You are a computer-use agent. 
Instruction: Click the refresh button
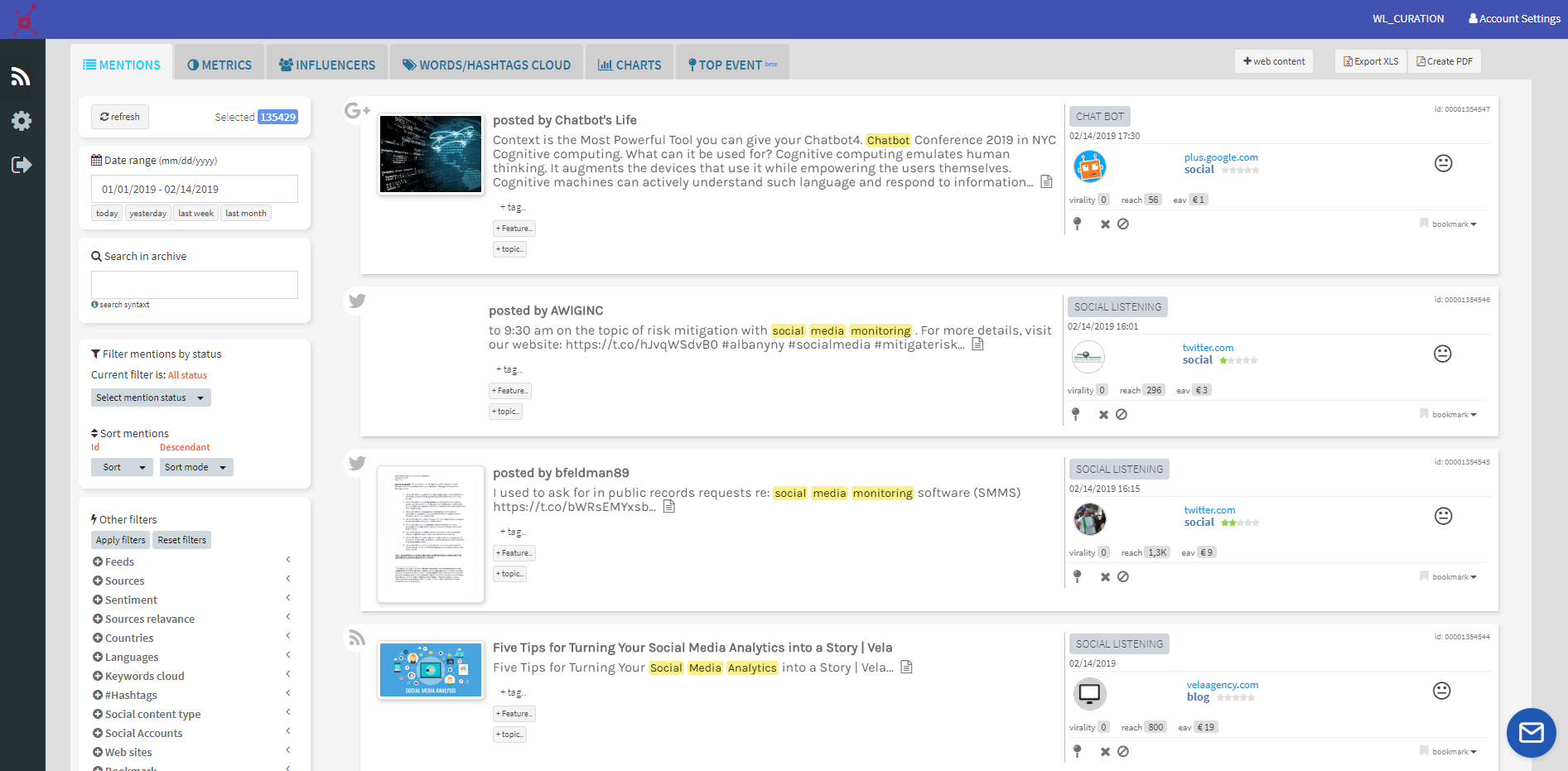pyautogui.click(x=120, y=117)
